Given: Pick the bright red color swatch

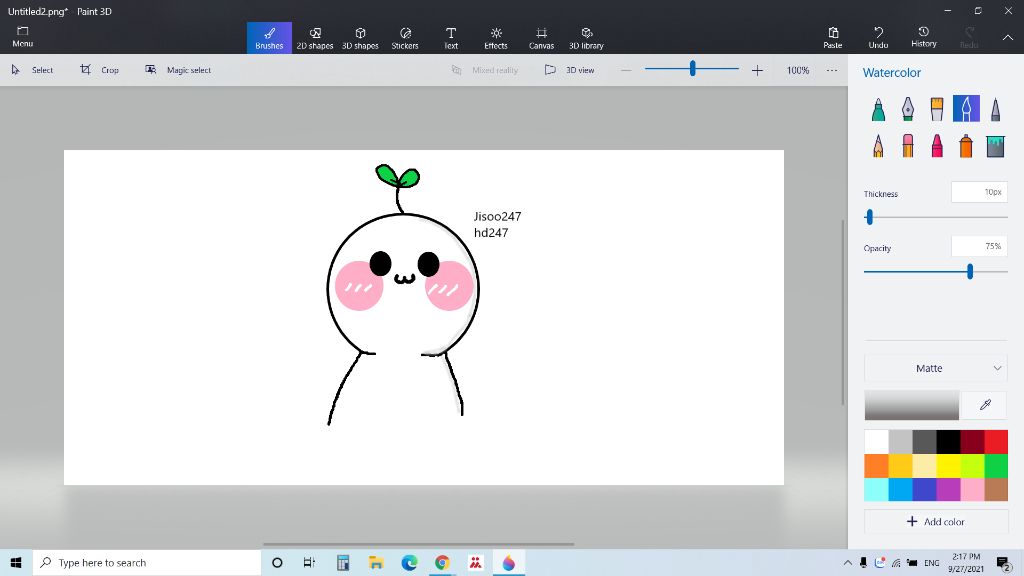Looking at the screenshot, I should coord(996,441).
